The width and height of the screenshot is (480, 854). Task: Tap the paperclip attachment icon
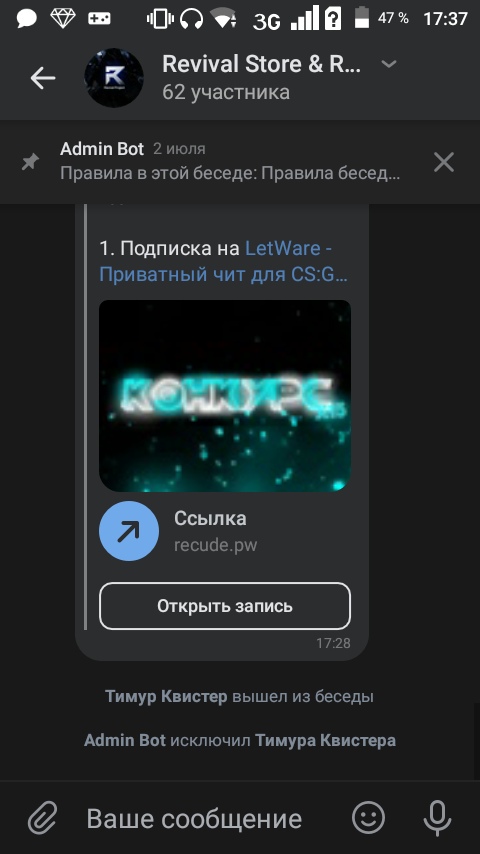(42, 818)
